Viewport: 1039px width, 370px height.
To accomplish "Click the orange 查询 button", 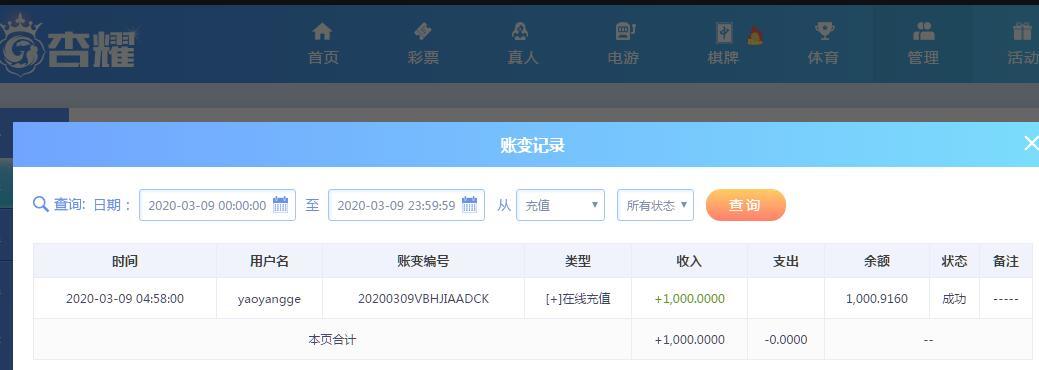I will pyautogui.click(x=745, y=205).
